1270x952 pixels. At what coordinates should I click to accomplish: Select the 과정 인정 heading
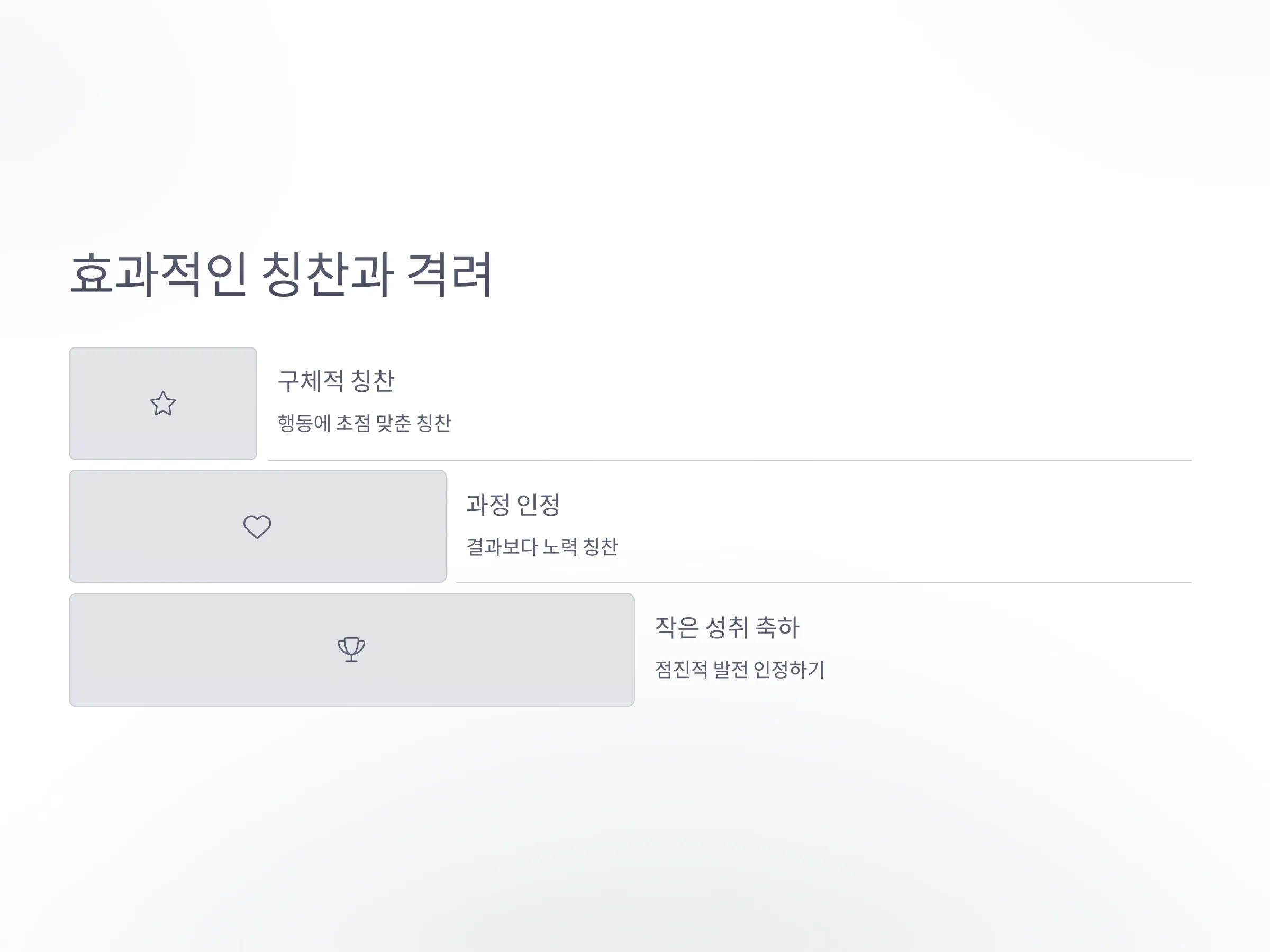pyautogui.click(x=513, y=505)
